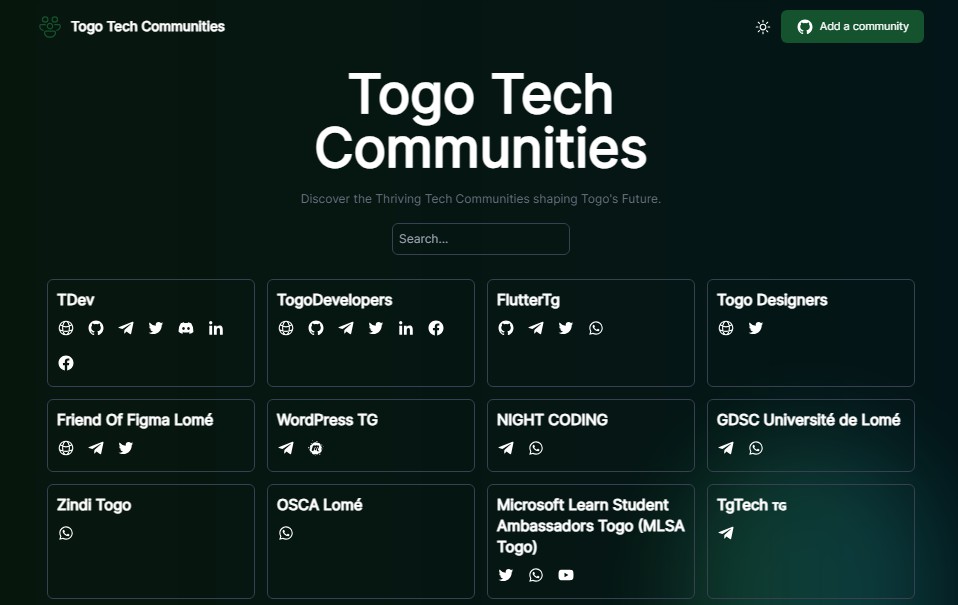Join GDSC Université de Lomé on Telegram
This screenshot has width=958, height=605.
726,448
